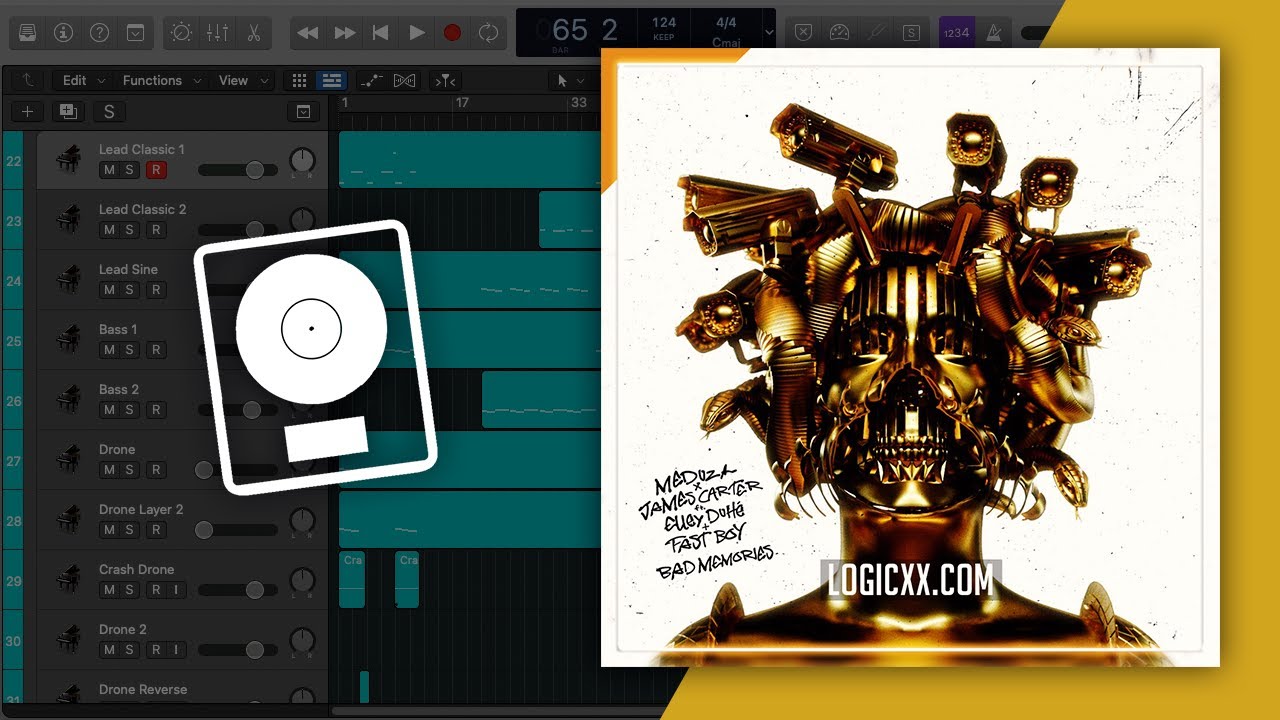Image resolution: width=1280 pixels, height=720 pixels.
Task: Toggle the Flex show/hide button
Action: click(x=404, y=81)
